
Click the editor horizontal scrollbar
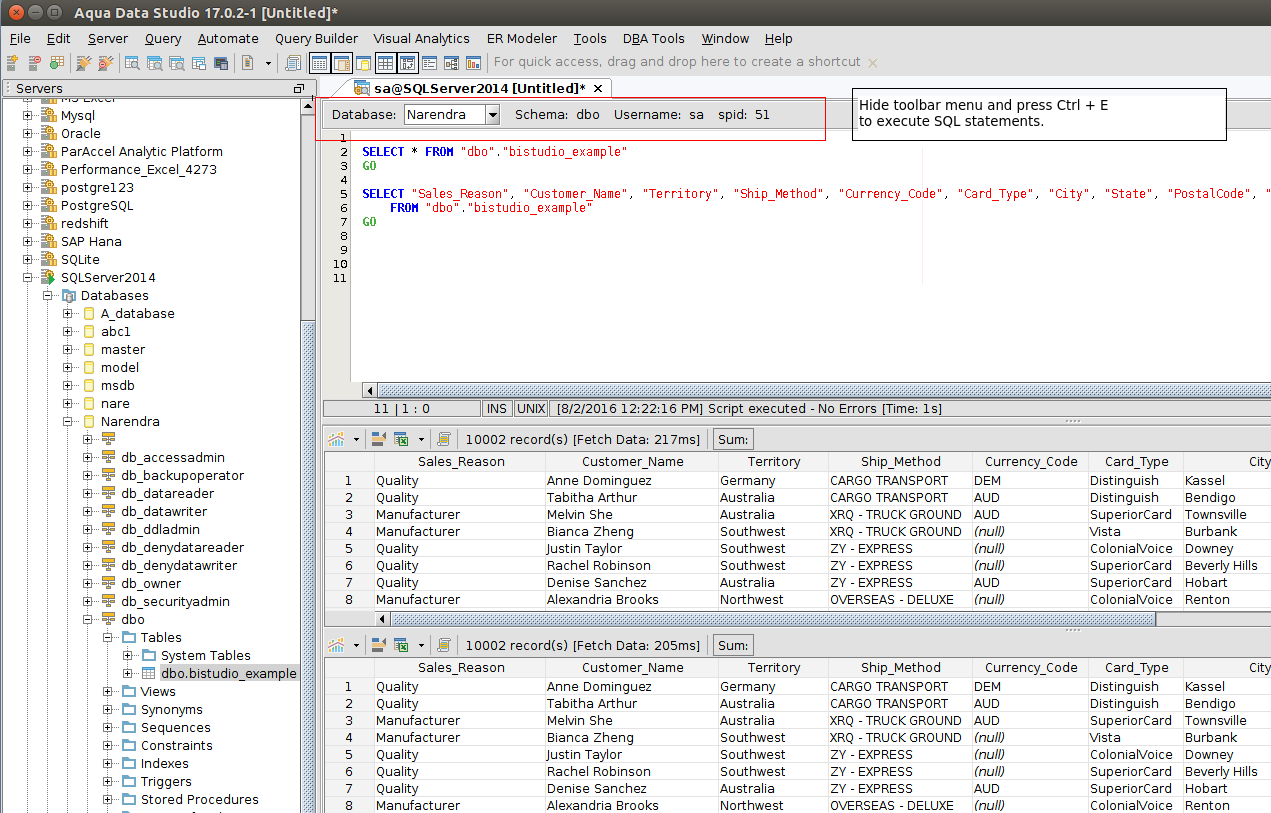[x=800, y=390]
